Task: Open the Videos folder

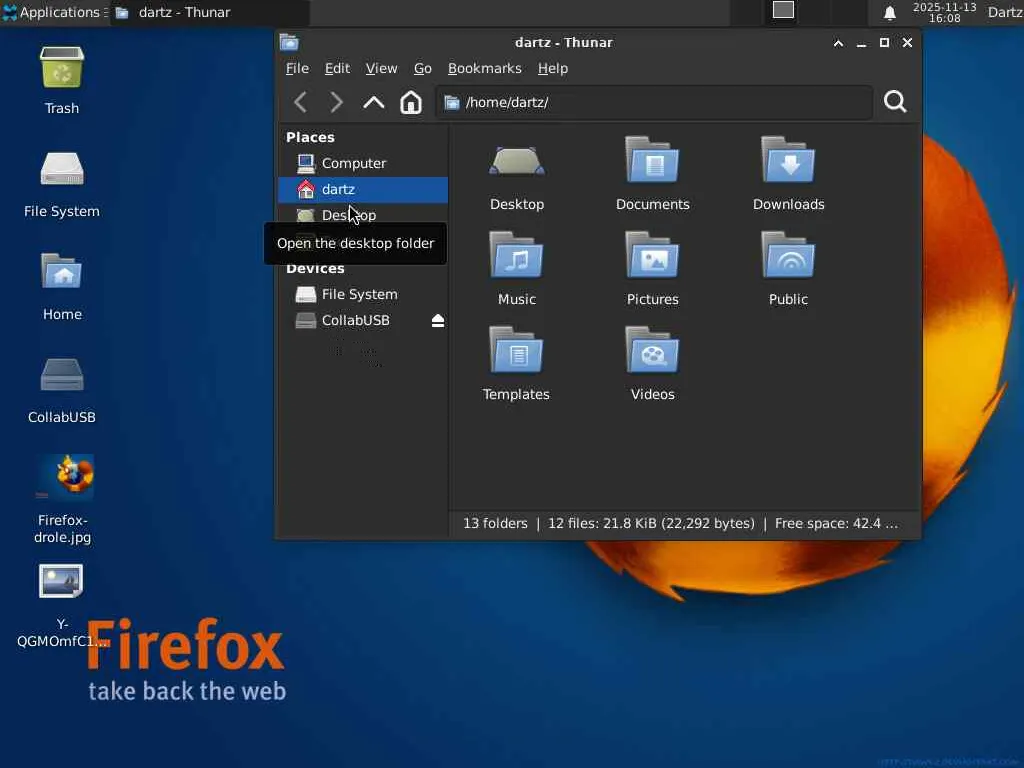Action: 652,364
